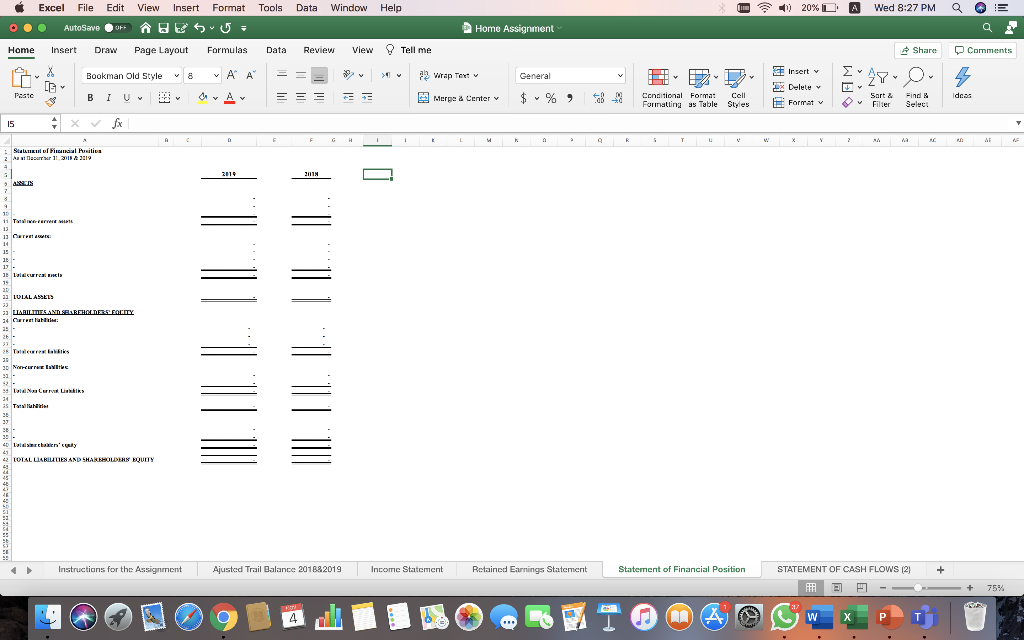Switch to Normal view in status bar
Image resolution: width=1024 pixels, height=640 pixels.
coord(810,588)
